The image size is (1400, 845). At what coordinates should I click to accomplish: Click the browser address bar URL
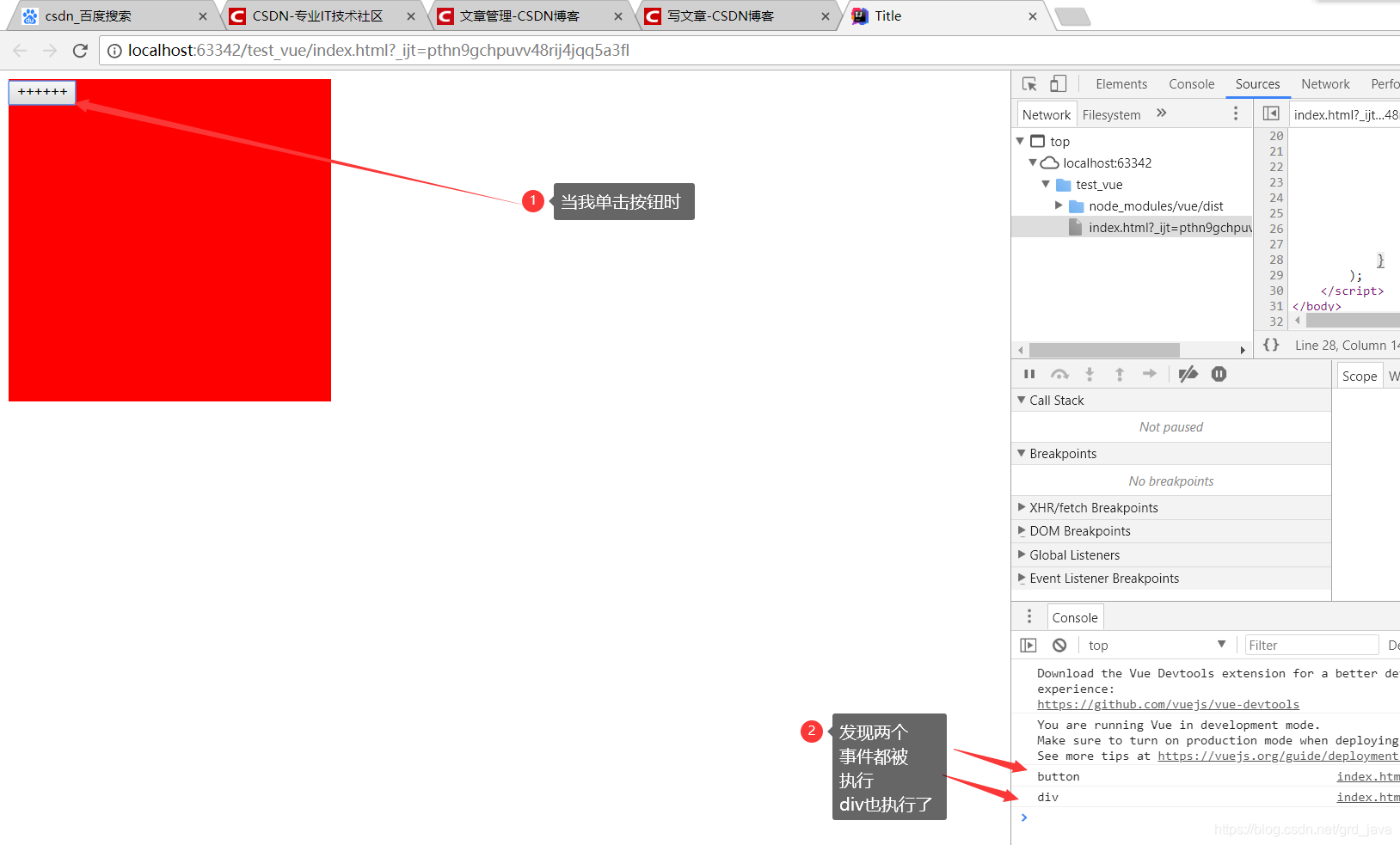(378, 51)
